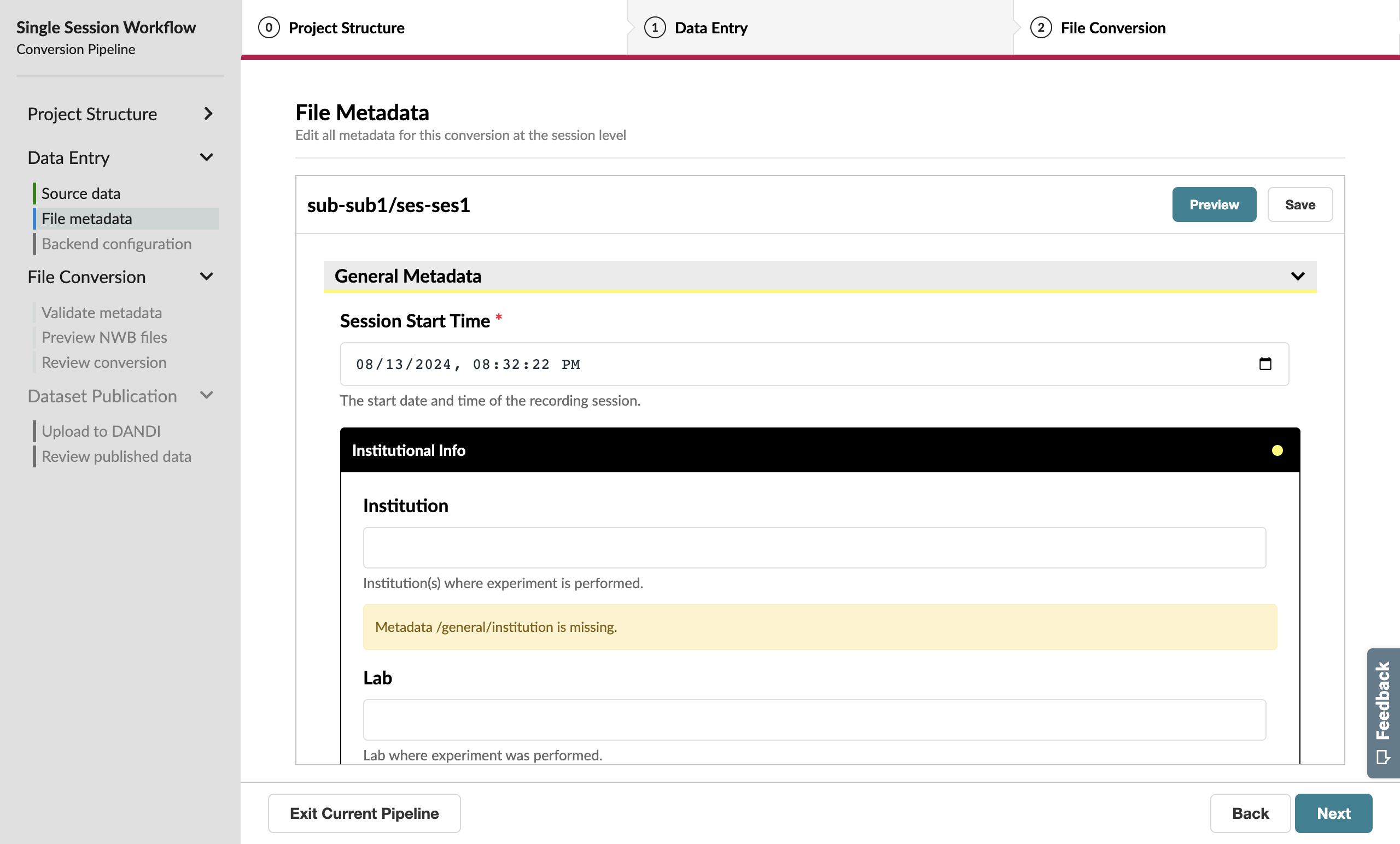Click the Preview button
Viewport: 1400px width, 844px height.
(1214, 204)
